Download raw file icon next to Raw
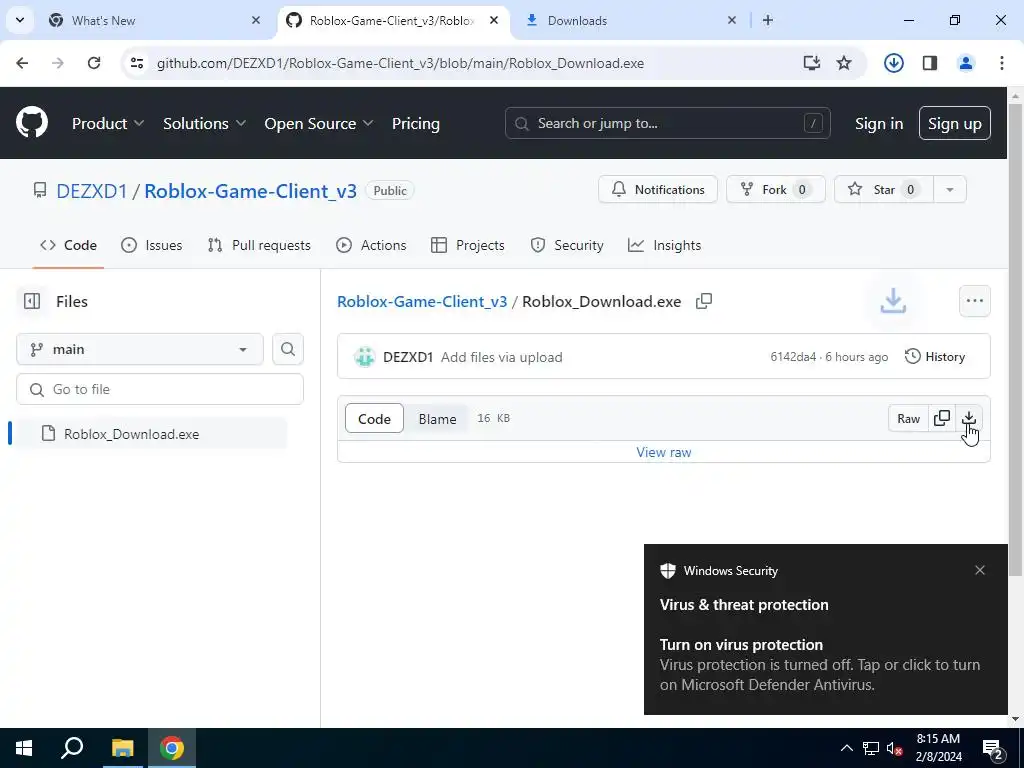Viewport: 1024px width, 768px height. [x=968, y=418]
